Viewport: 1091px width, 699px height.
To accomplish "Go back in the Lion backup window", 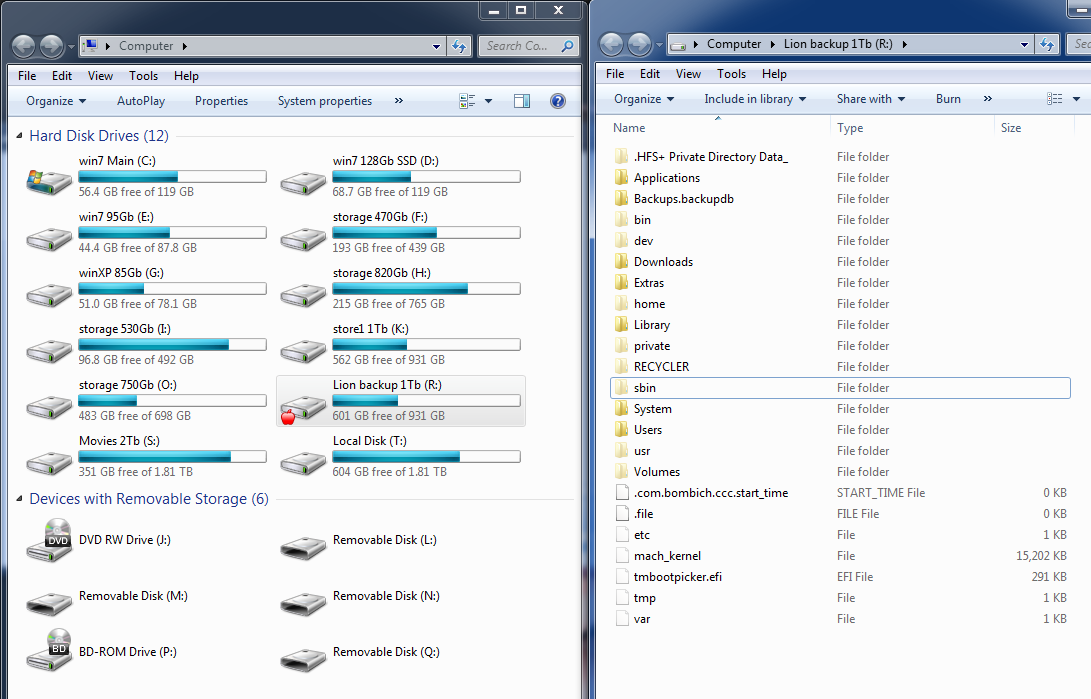I will pyautogui.click(x=612, y=45).
